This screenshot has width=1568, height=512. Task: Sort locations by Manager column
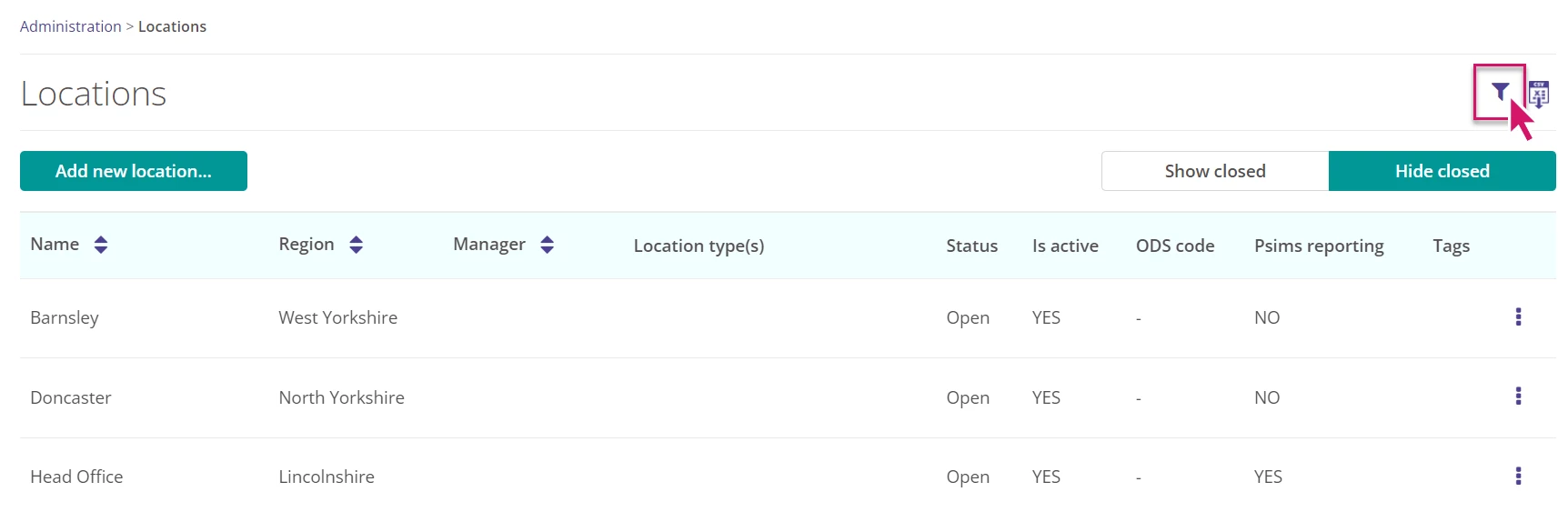[x=547, y=245]
